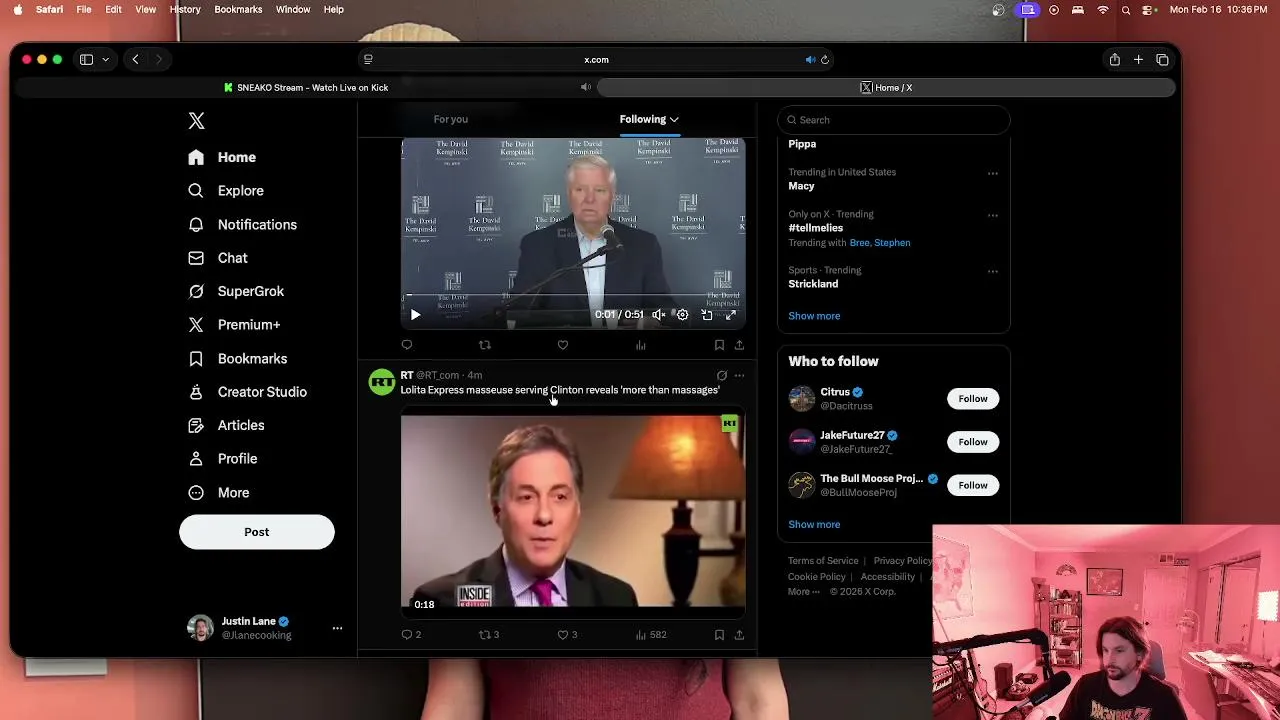Open the Terms of Service link

[x=823, y=561]
